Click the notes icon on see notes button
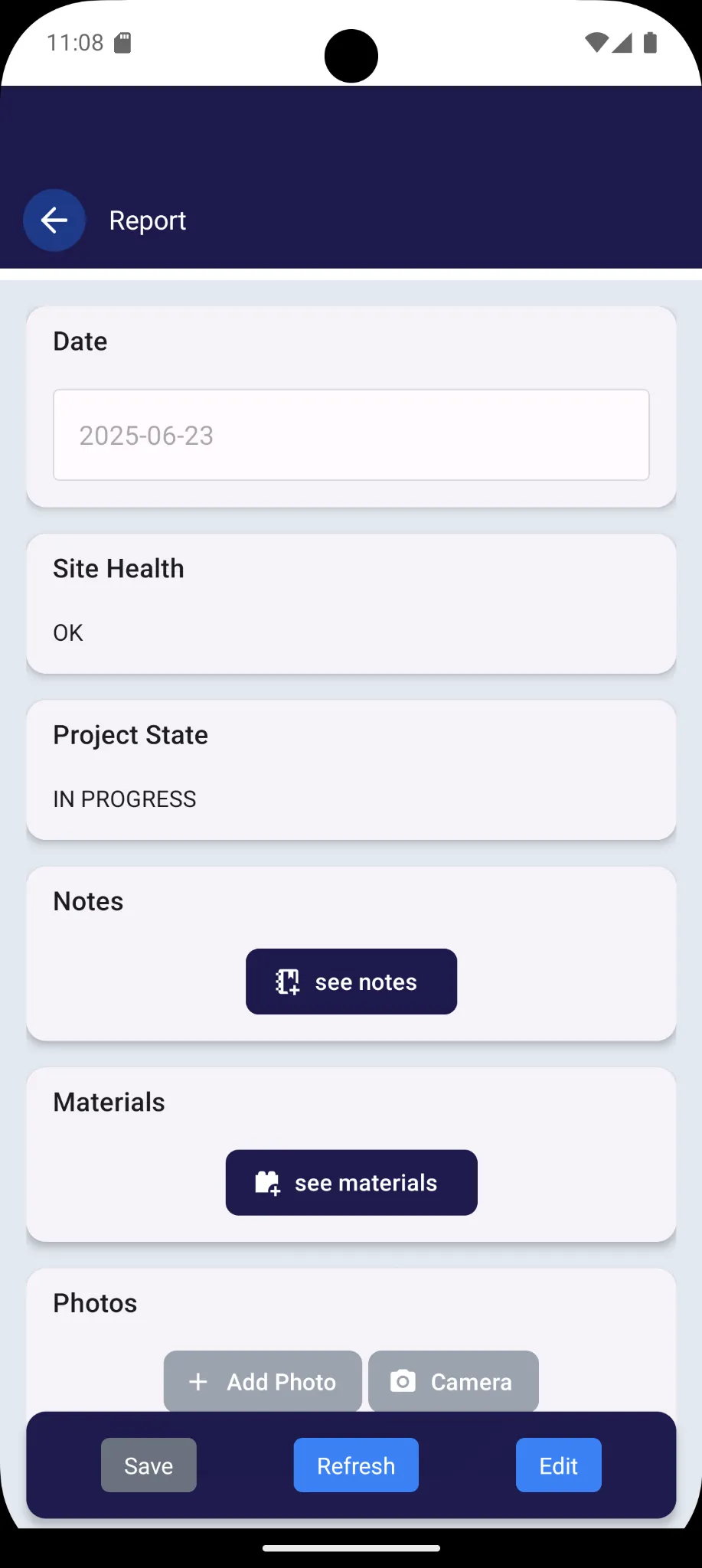The image size is (702, 1568). [x=286, y=982]
